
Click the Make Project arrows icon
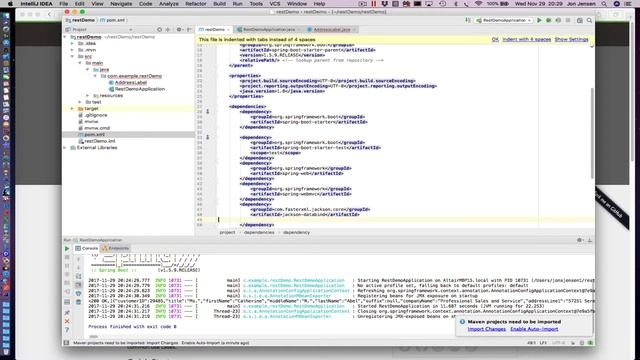[x=468, y=20]
